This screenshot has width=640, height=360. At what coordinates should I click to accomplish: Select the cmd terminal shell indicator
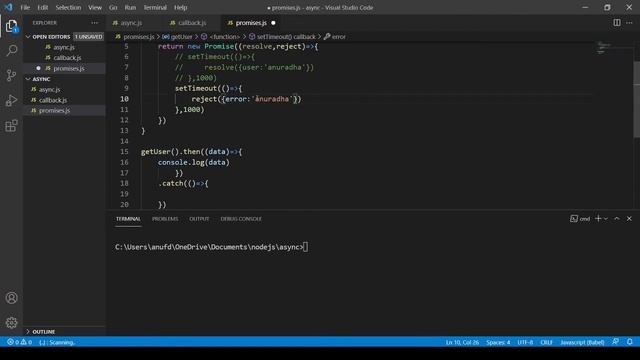[x=580, y=219]
